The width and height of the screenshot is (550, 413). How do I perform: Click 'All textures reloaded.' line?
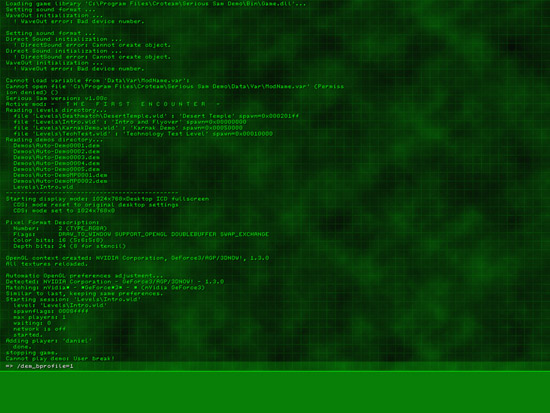[47, 264]
